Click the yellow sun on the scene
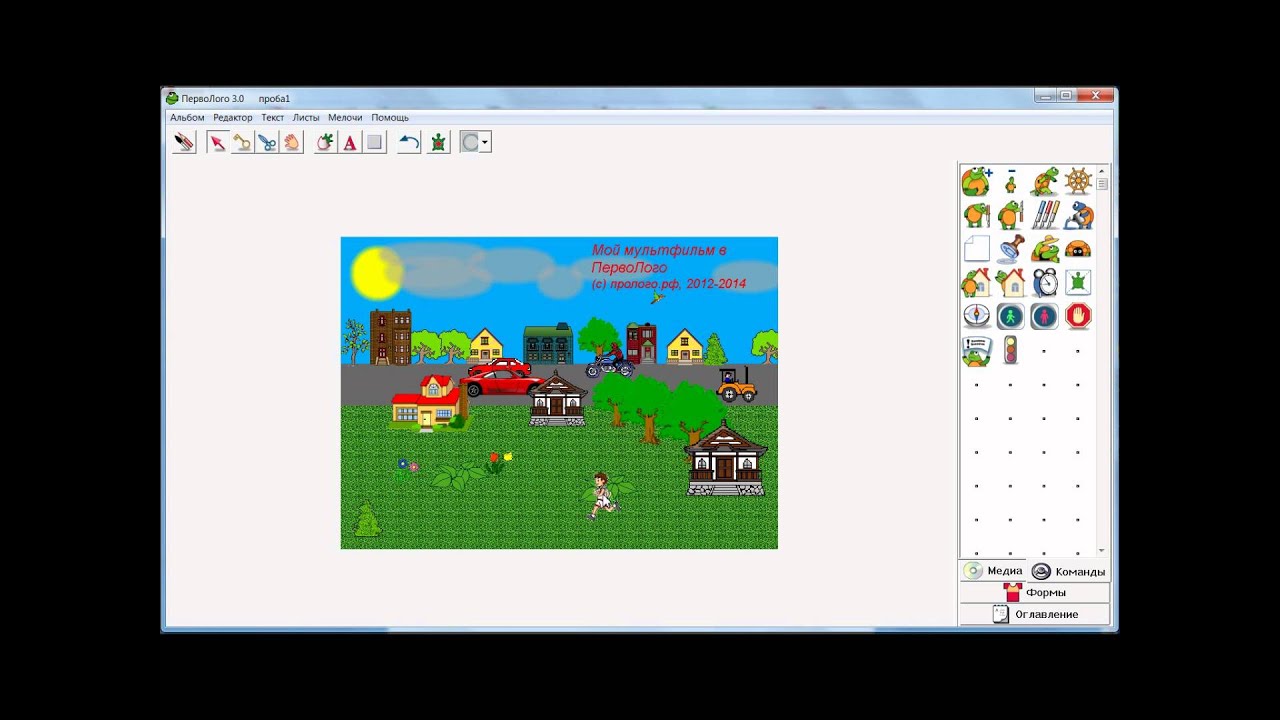The height and width of the screenshot is (720, 1280). [x=376, y=272]
